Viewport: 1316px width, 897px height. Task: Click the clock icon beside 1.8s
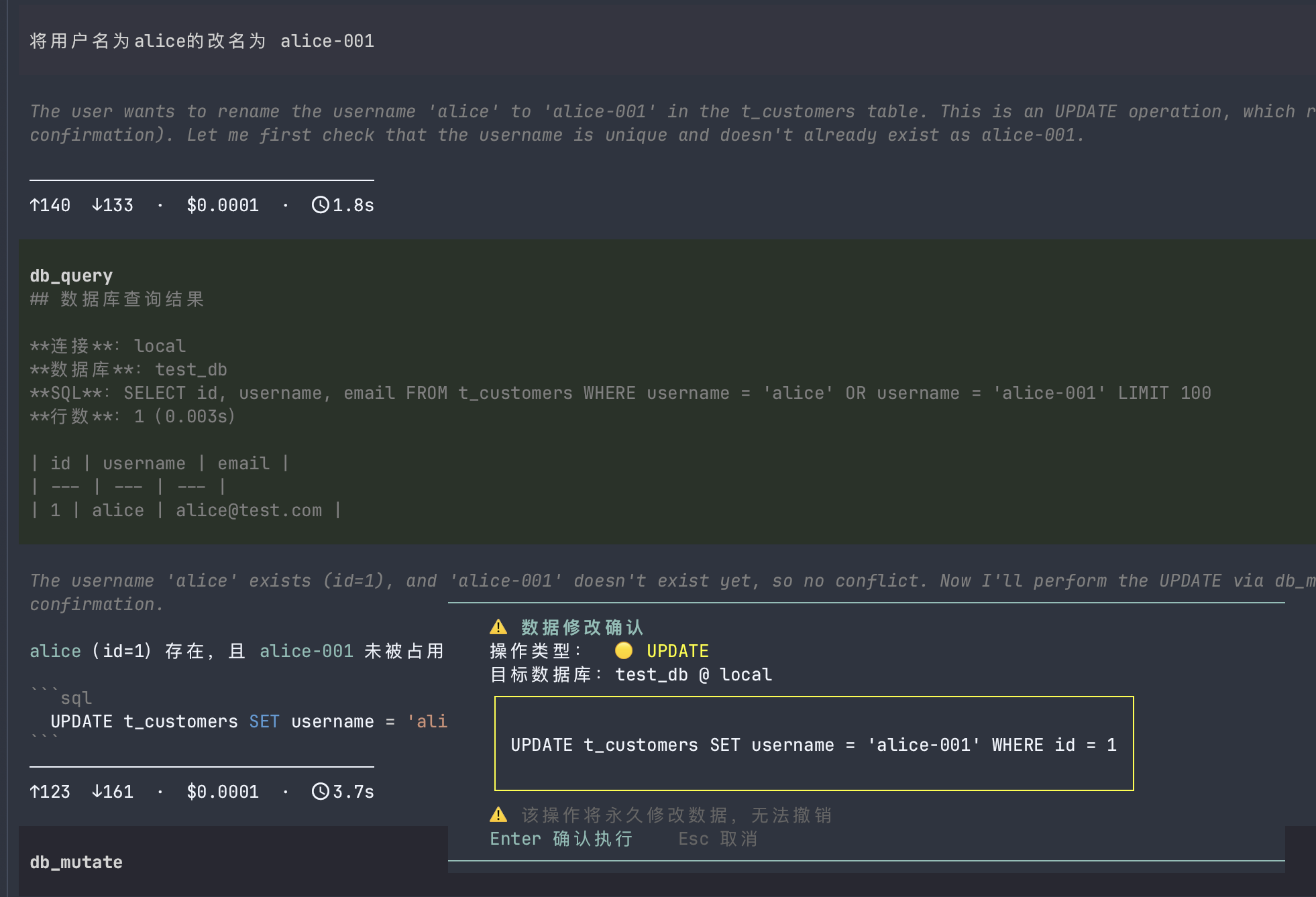[321, 204]
